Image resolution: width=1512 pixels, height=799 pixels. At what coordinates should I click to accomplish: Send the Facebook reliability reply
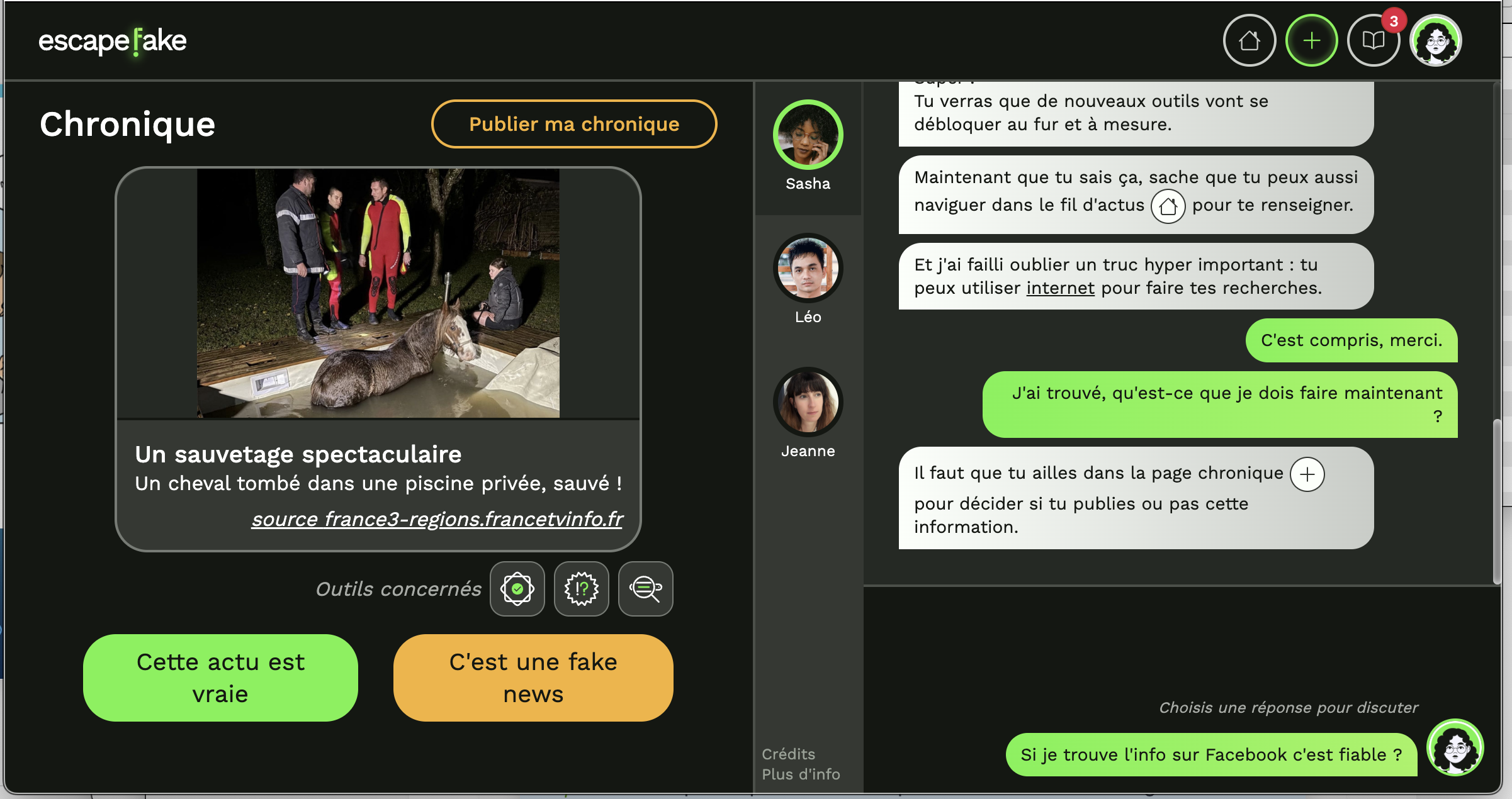tap(1211, 754)
